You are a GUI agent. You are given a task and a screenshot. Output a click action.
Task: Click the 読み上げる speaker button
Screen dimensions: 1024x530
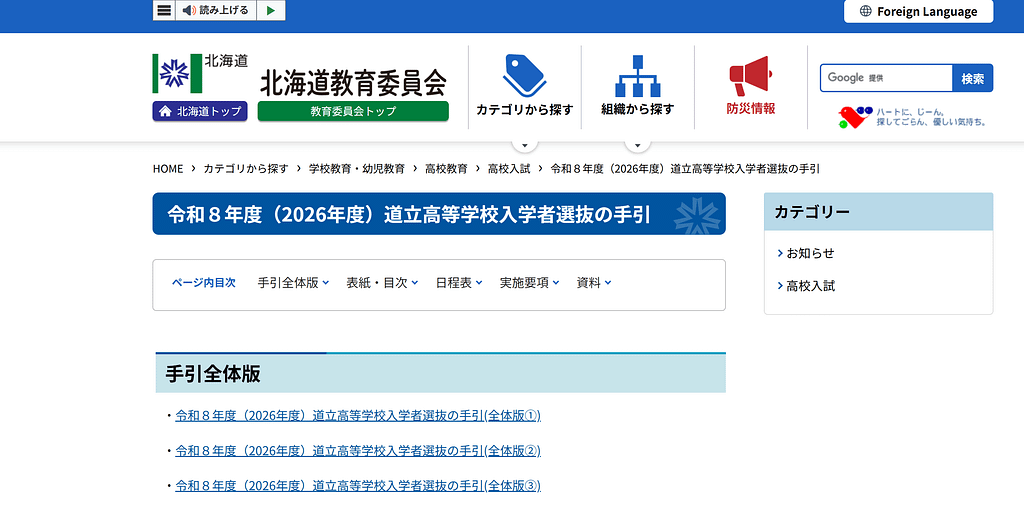click(x=216, y=10)
